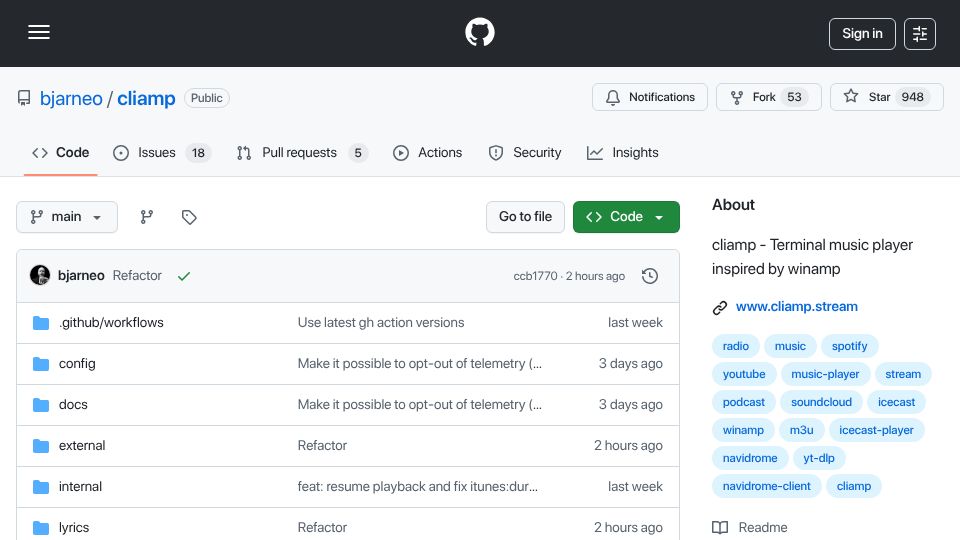Show commit status green checkmark details

coord(184,276)
